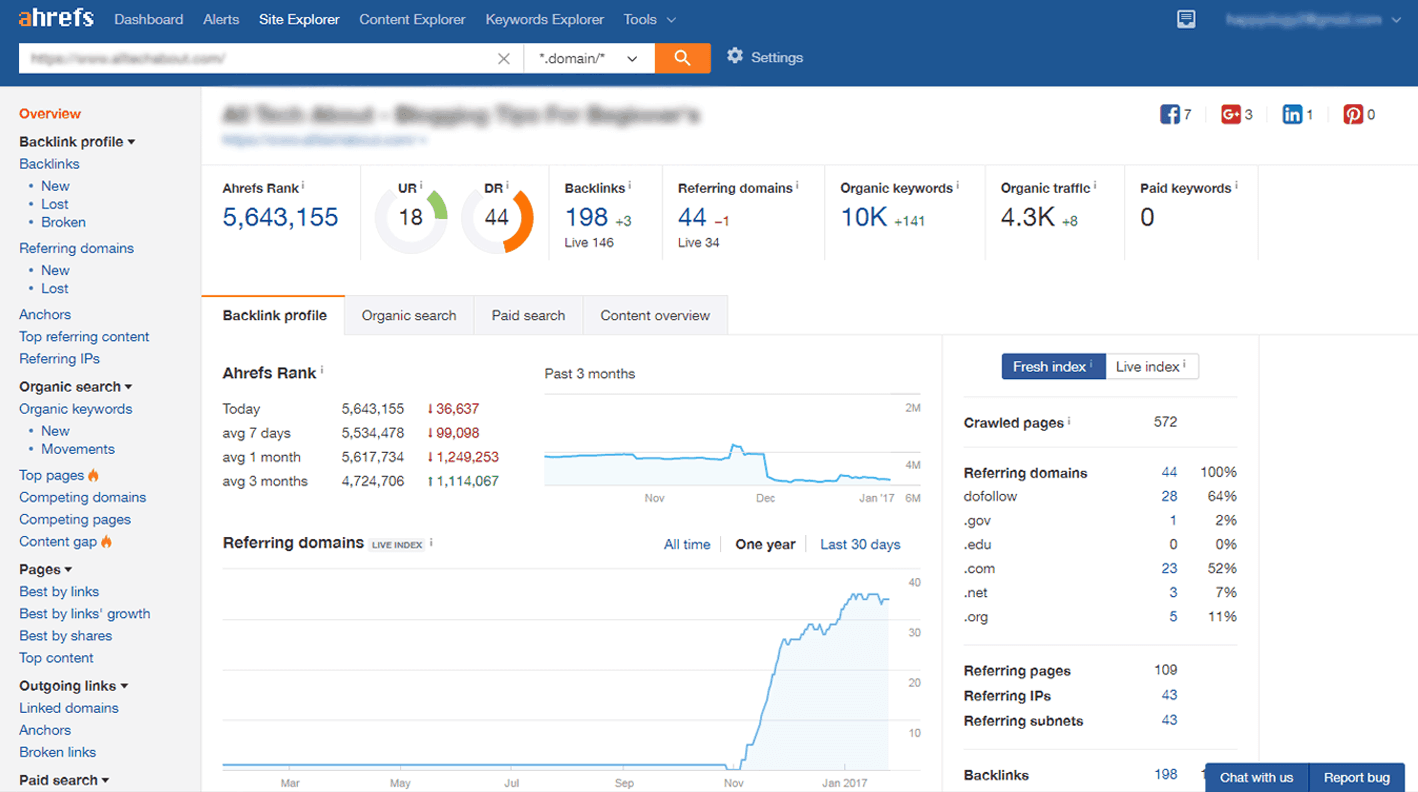This screenshot has height=792, width=1418.
Task: Collapse Paid search sidebar section
Action: [64, 780]
